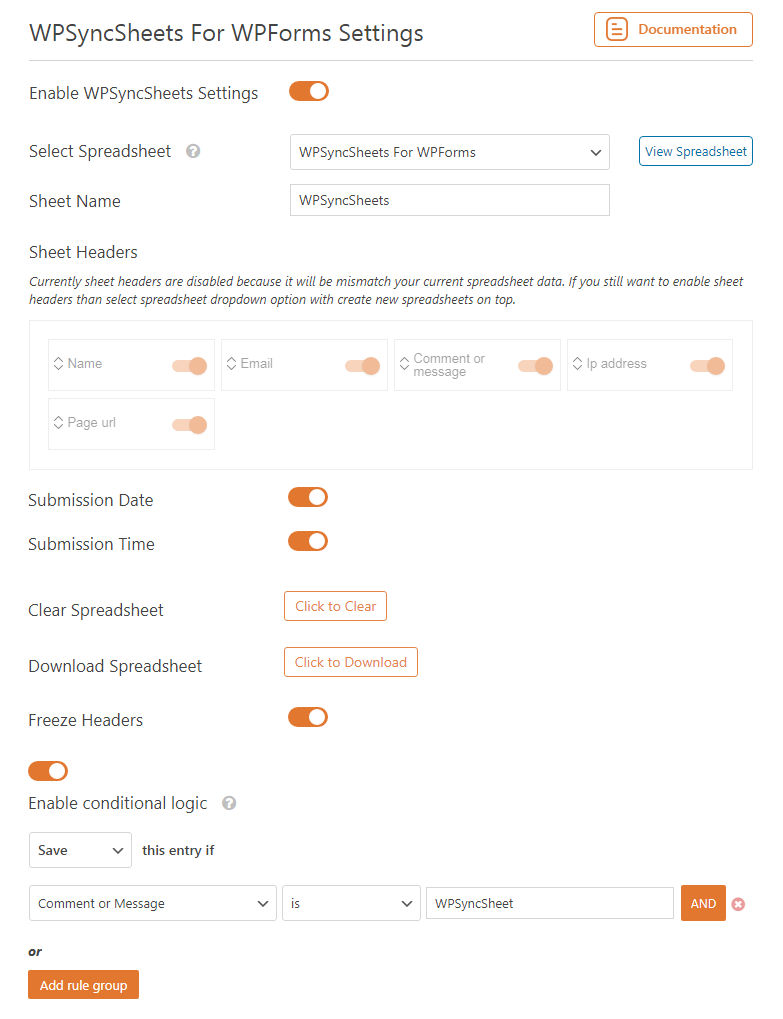783x1019 pixels.
Task: Disable the Enable WPSyncSheets Settings toggle
Action: 309,92
